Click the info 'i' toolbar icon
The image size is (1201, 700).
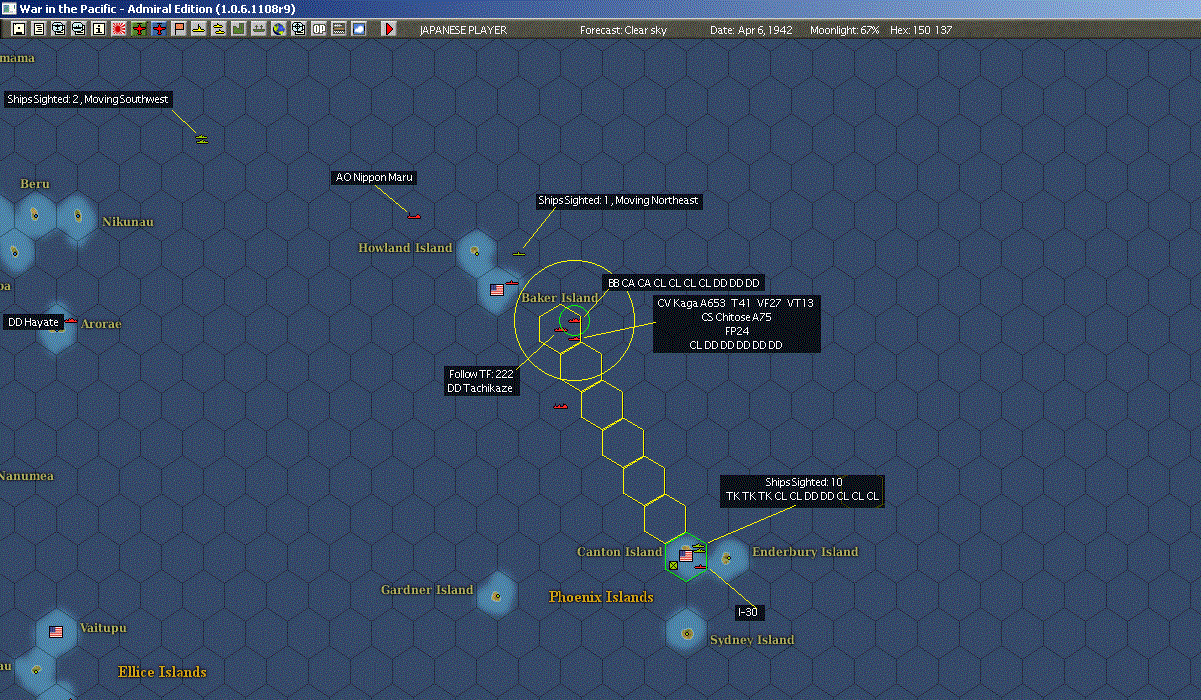(99, 29)
